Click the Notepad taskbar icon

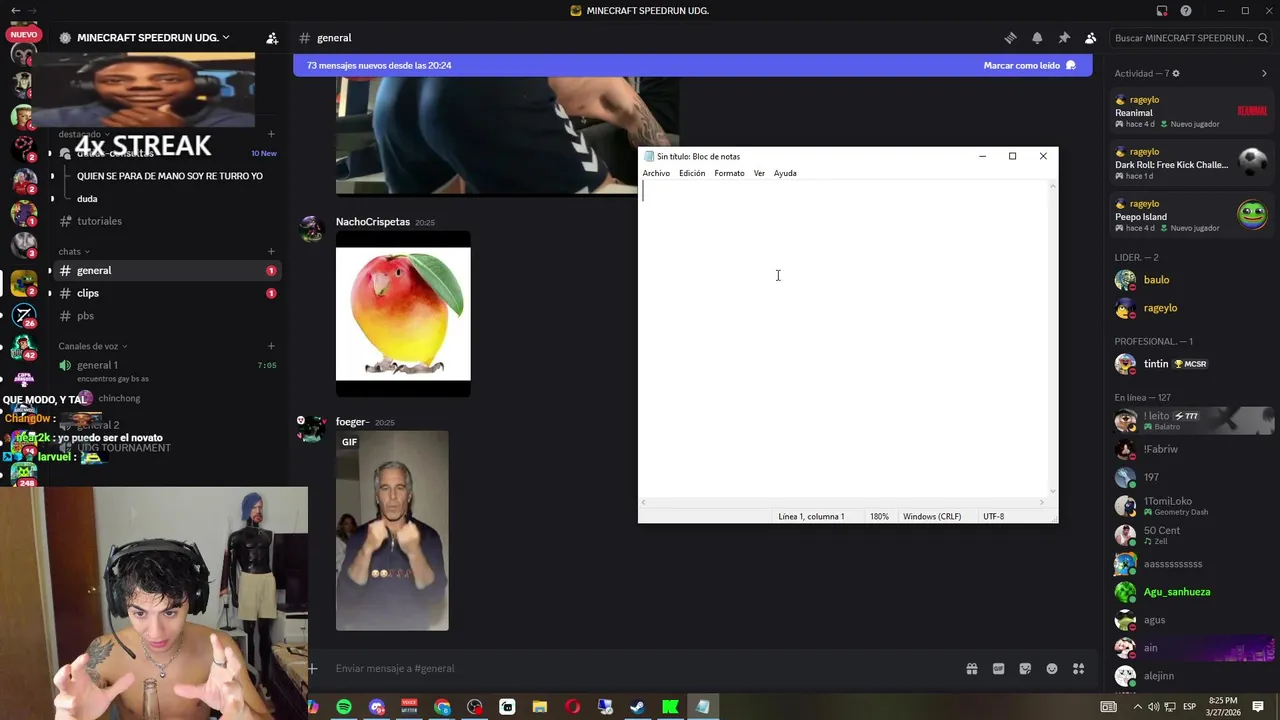[703, 707]
